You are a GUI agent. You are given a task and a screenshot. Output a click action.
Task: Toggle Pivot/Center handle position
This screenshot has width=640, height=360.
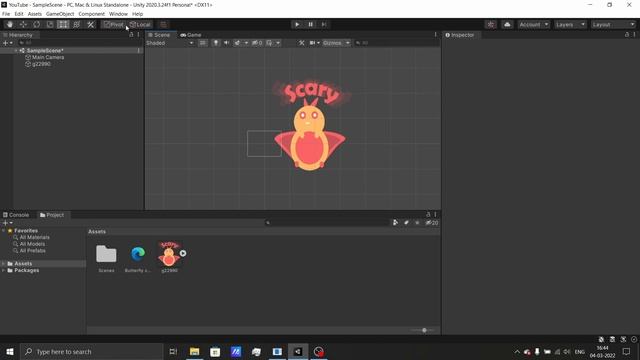114,24
